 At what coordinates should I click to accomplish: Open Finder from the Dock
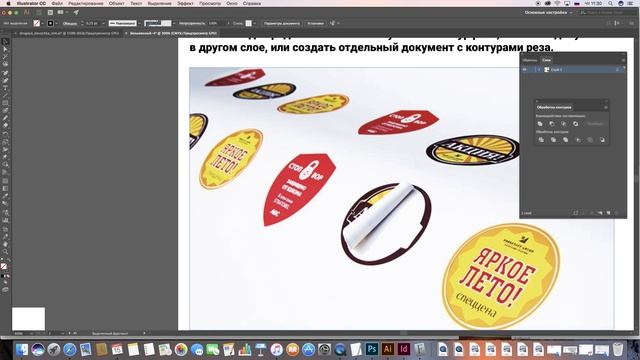tap(22, 349)
